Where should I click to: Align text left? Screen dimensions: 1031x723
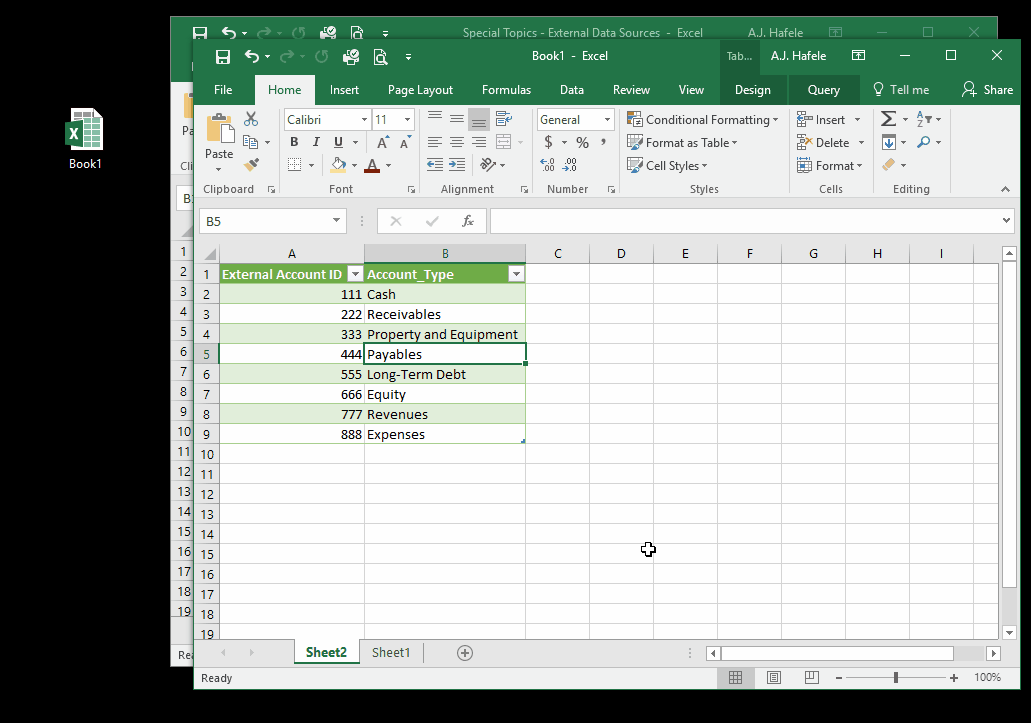[x=435, y=142]
